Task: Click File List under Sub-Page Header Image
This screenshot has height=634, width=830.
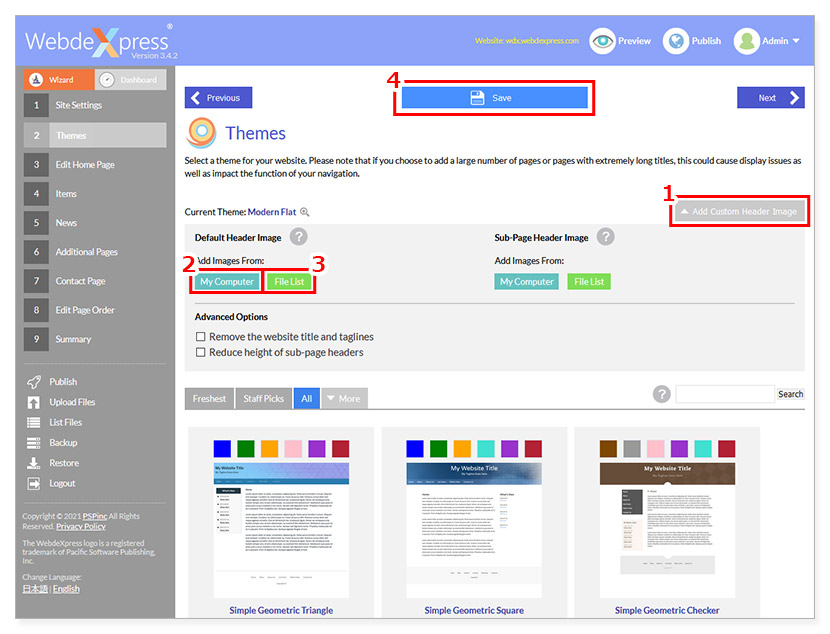Action: 589,282
